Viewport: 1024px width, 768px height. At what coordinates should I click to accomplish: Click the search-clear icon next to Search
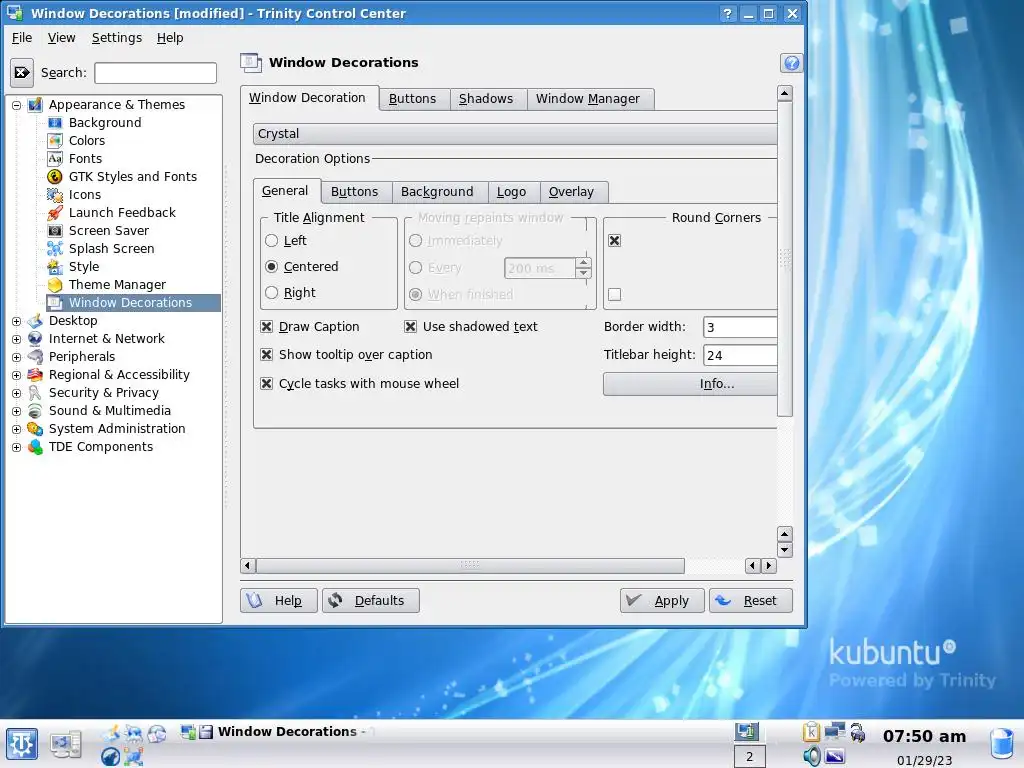[x=22, y=72]
